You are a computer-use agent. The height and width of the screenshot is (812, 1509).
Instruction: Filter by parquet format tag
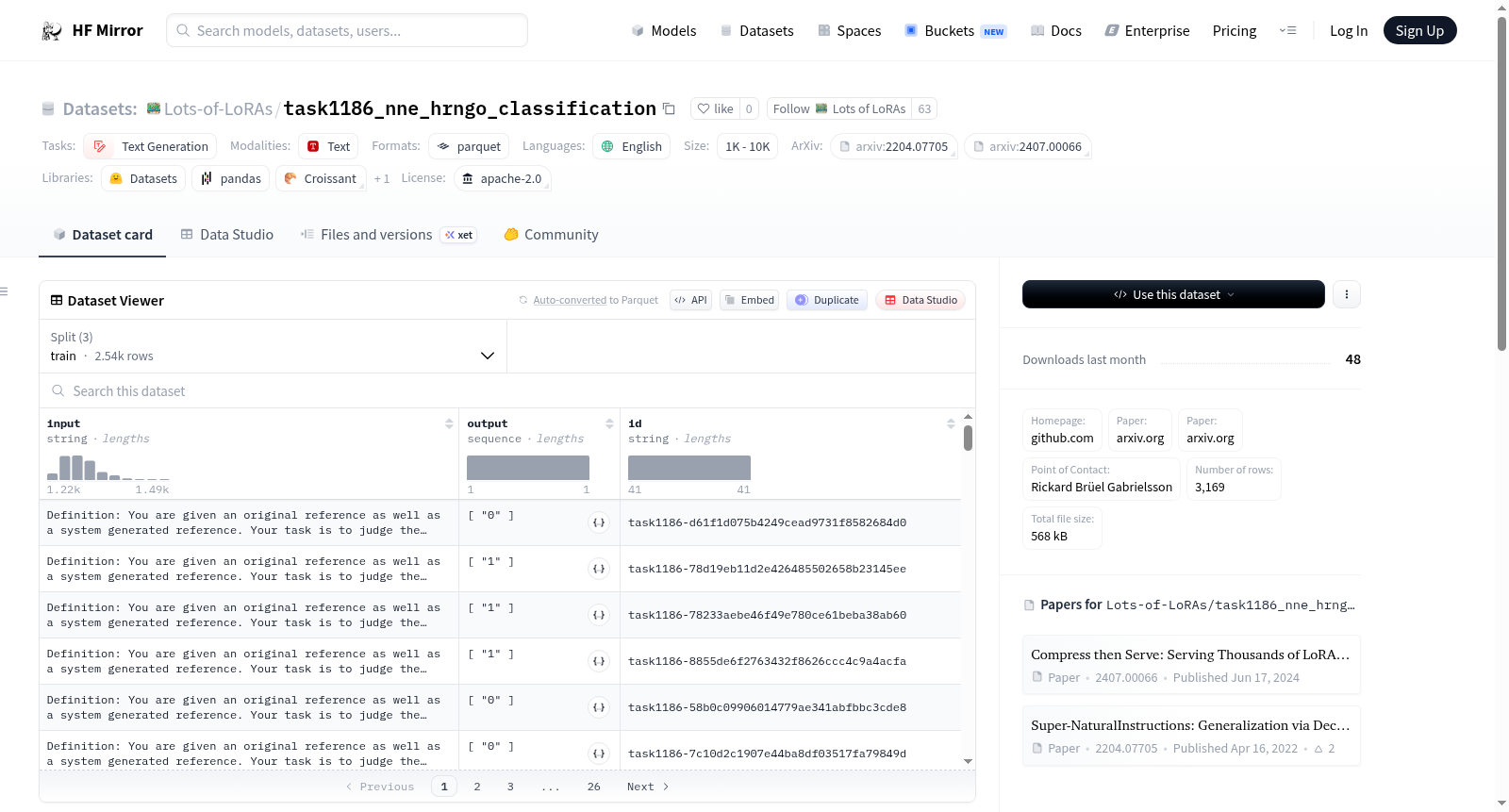[469, 146]
